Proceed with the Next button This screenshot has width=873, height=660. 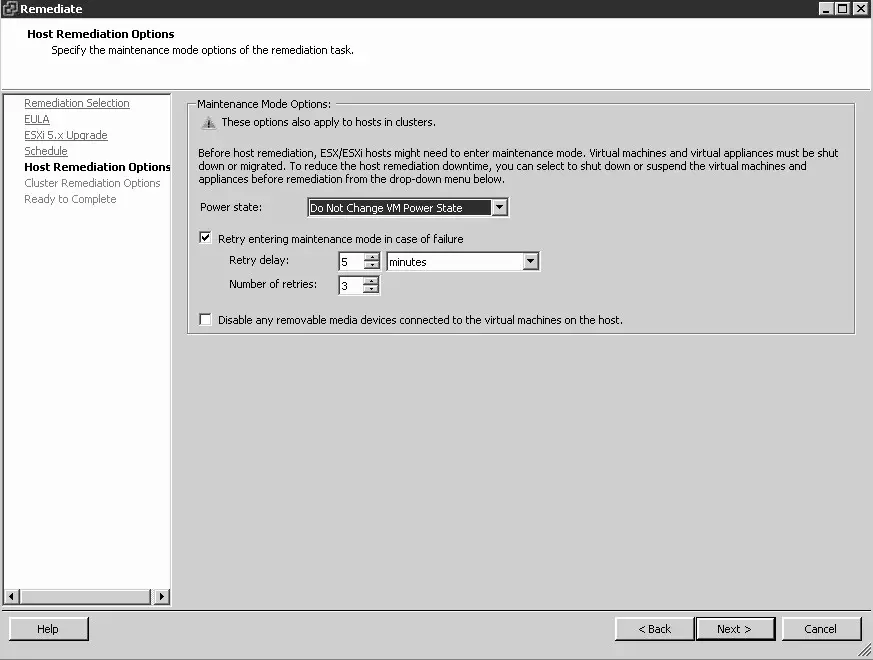pyautogui.click(x=735, y=629)
